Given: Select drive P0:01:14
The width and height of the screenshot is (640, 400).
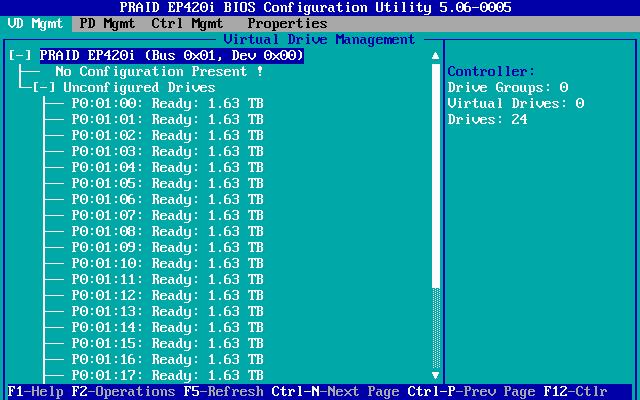Looking at the screenshot, I should (167, 327).
